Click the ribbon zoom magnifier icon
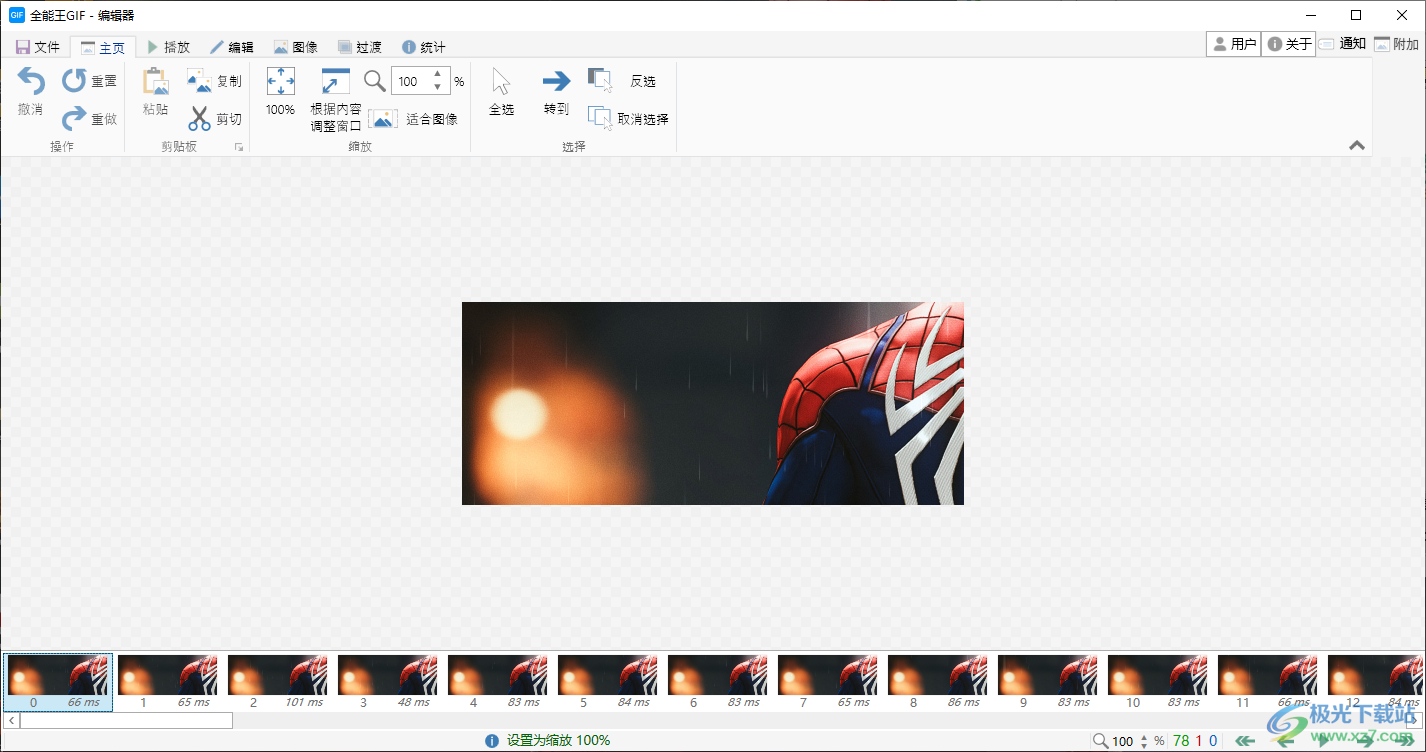This screenshot has height=752, width=1426. tap(374, 81)
